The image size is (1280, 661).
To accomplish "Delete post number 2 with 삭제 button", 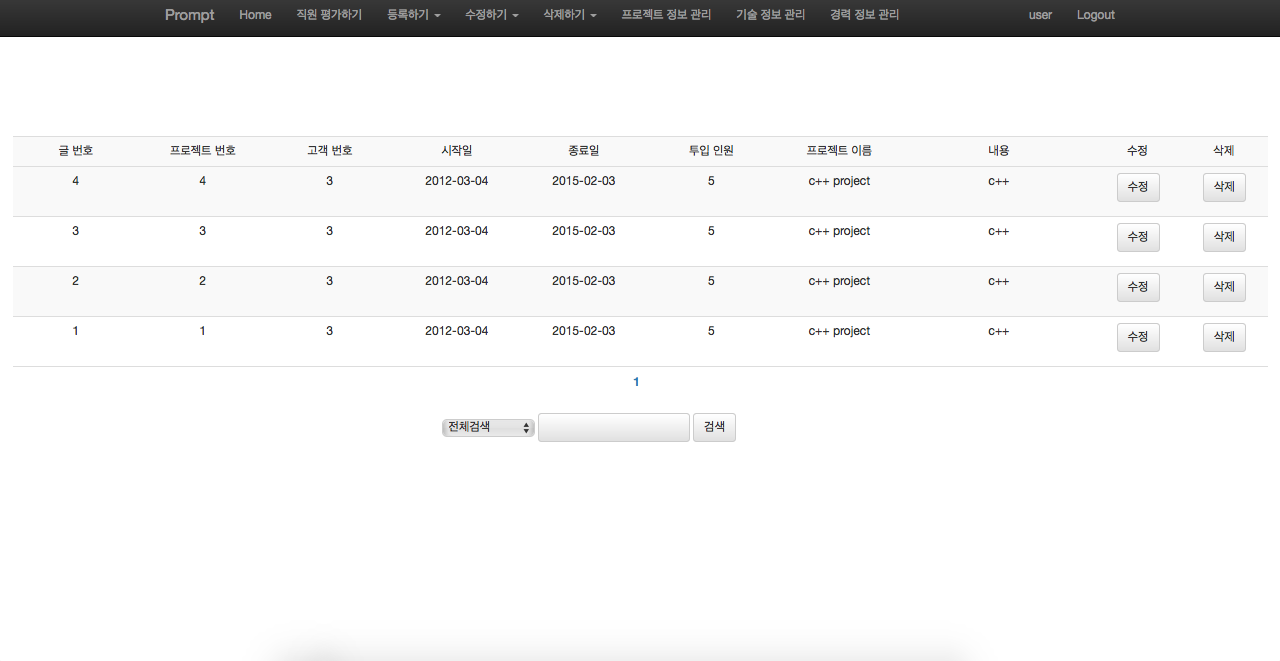I will click(1224, 287).
